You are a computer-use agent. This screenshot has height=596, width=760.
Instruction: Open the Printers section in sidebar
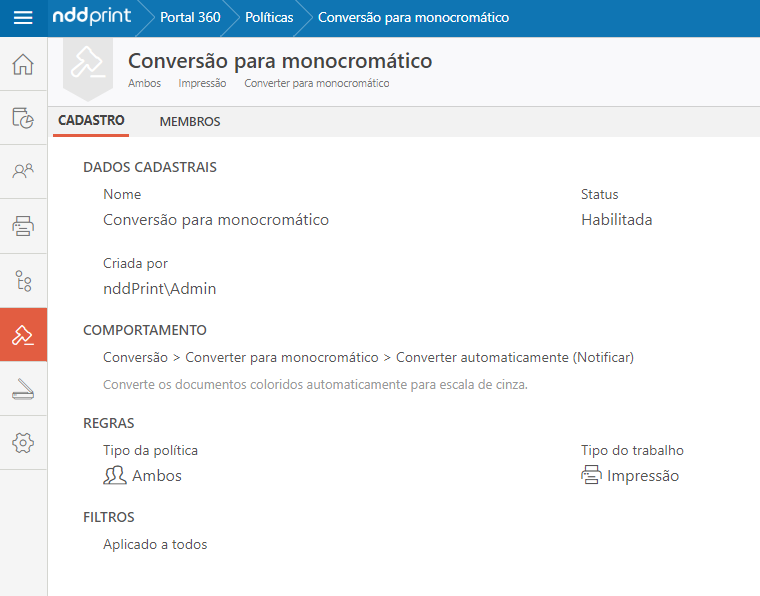point(23,226)
